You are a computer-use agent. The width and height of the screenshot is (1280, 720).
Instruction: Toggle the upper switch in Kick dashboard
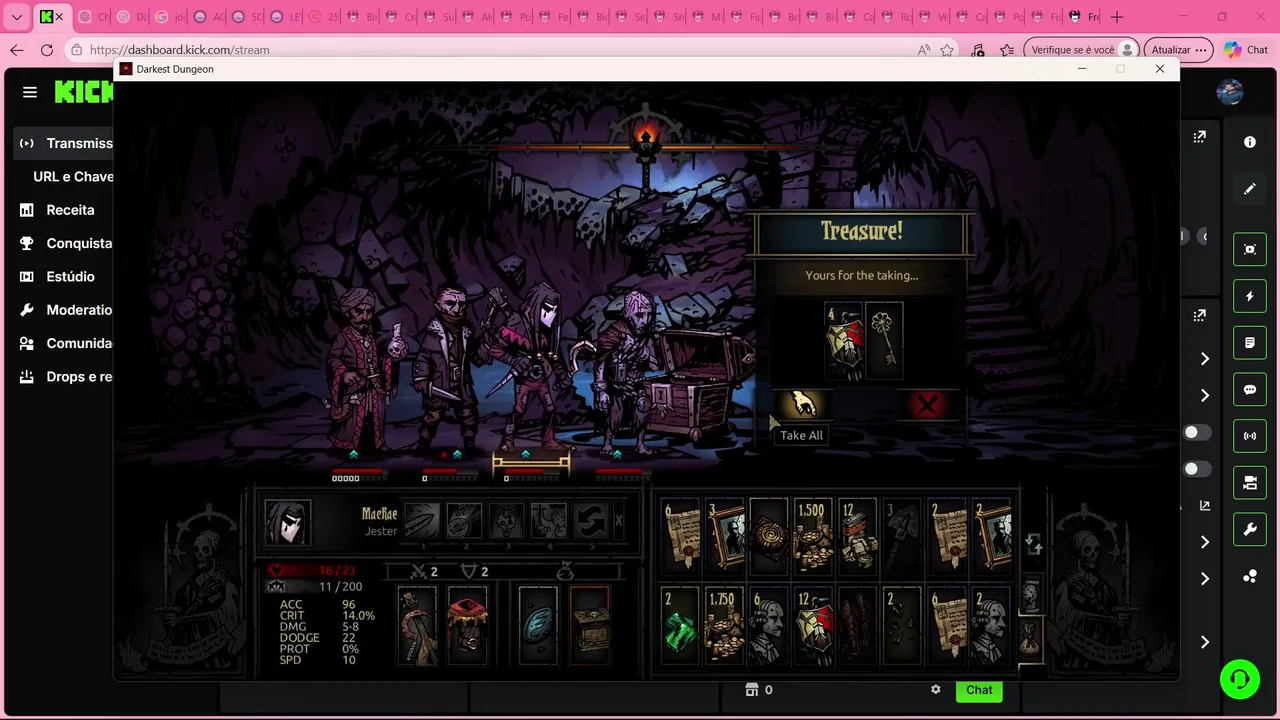[1196, 432]
